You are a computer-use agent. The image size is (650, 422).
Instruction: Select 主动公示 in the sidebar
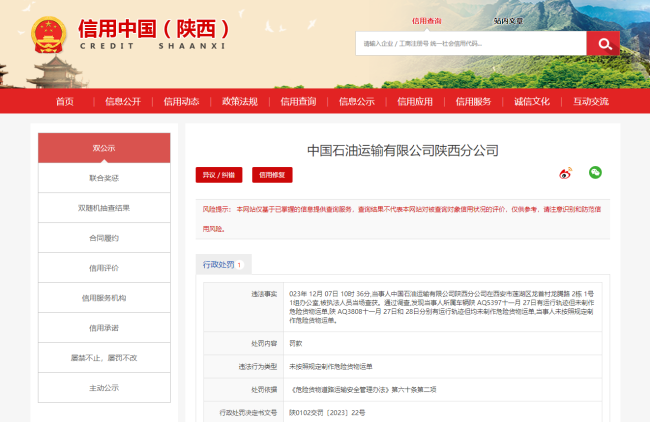coord(104,388)
